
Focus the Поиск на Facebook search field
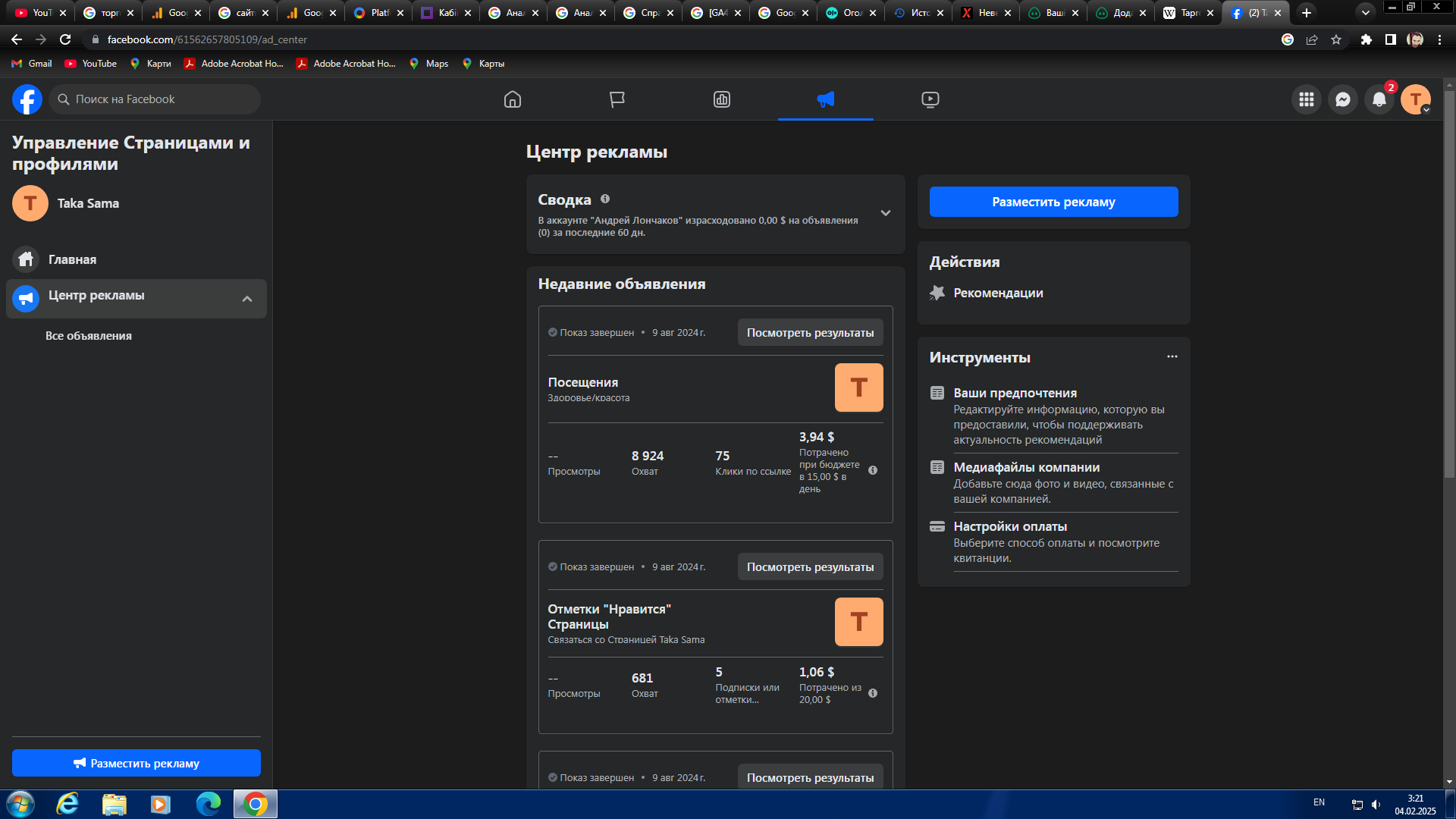pos(155,99)
